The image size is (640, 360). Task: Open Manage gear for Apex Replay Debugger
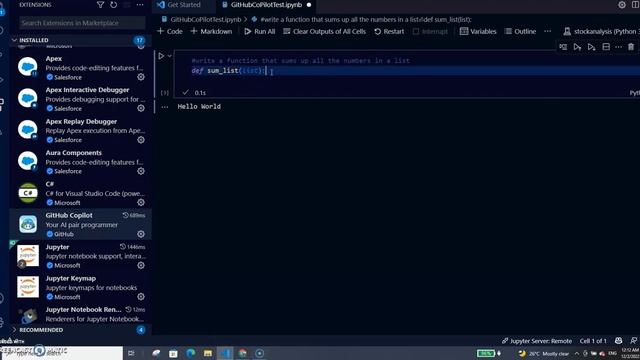click(141, 140)
